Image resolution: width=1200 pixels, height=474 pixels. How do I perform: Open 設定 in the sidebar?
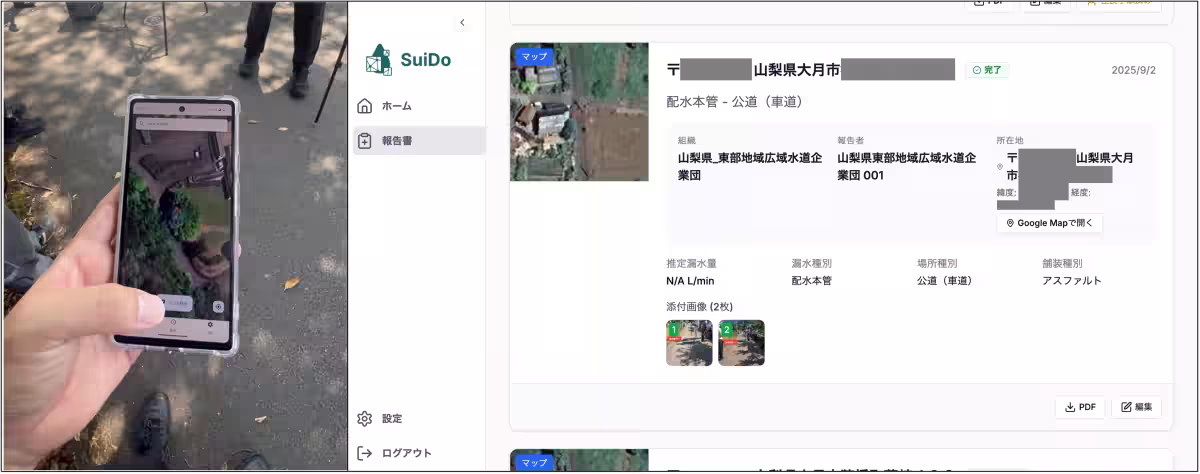[x=417, y=419]
